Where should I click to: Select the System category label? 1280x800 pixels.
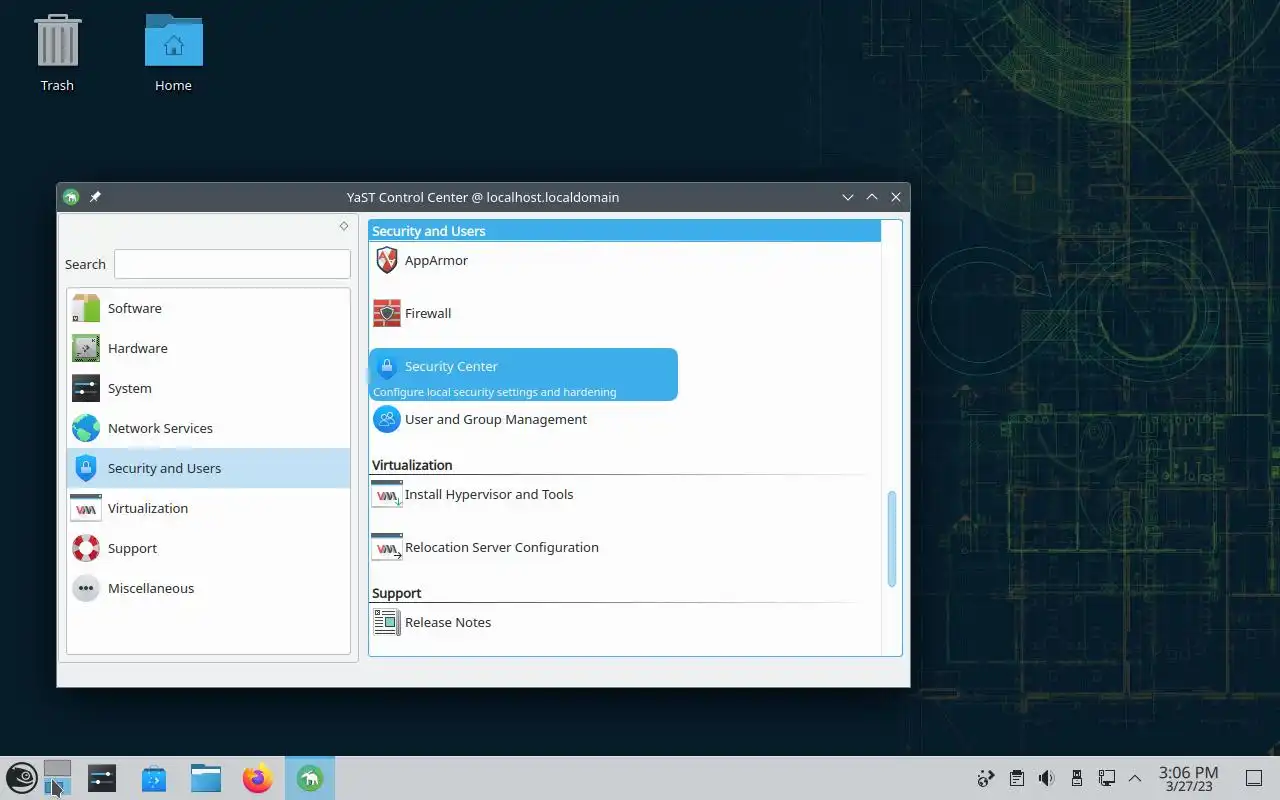[130, 388]
